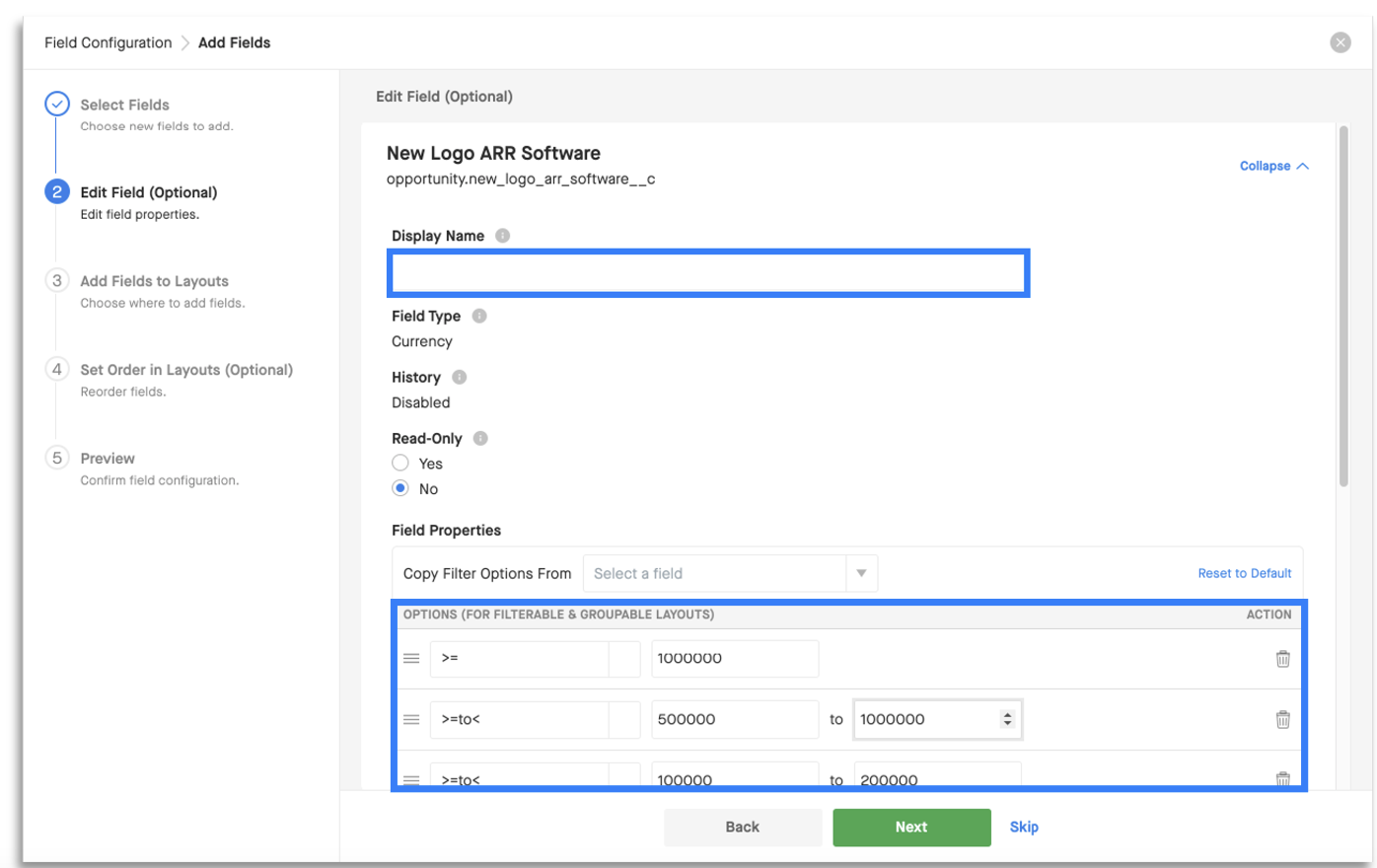Delete the >= 1000000 filter option row

click(x=1282, y=659)
